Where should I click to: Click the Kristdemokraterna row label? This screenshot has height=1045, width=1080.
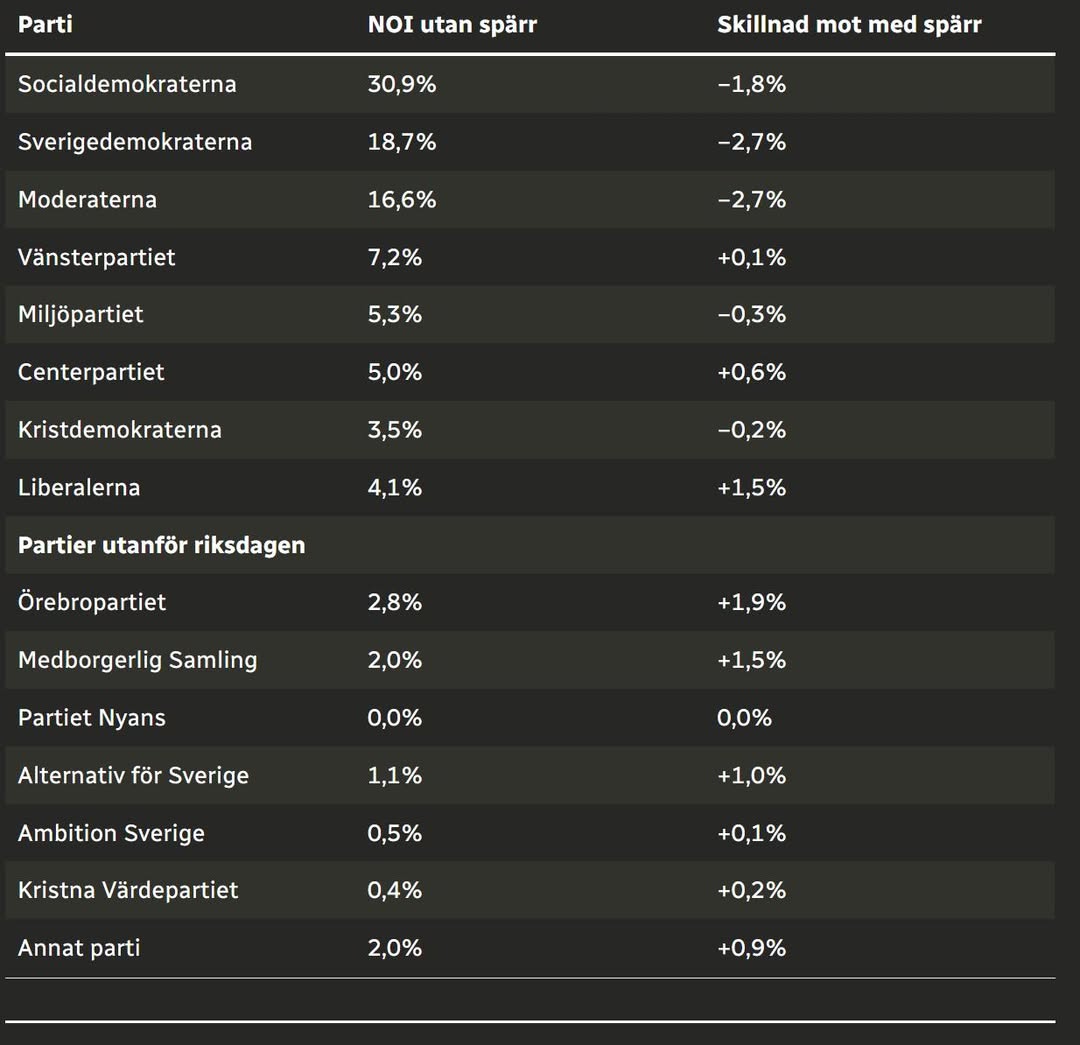click(x=120, y=430)
